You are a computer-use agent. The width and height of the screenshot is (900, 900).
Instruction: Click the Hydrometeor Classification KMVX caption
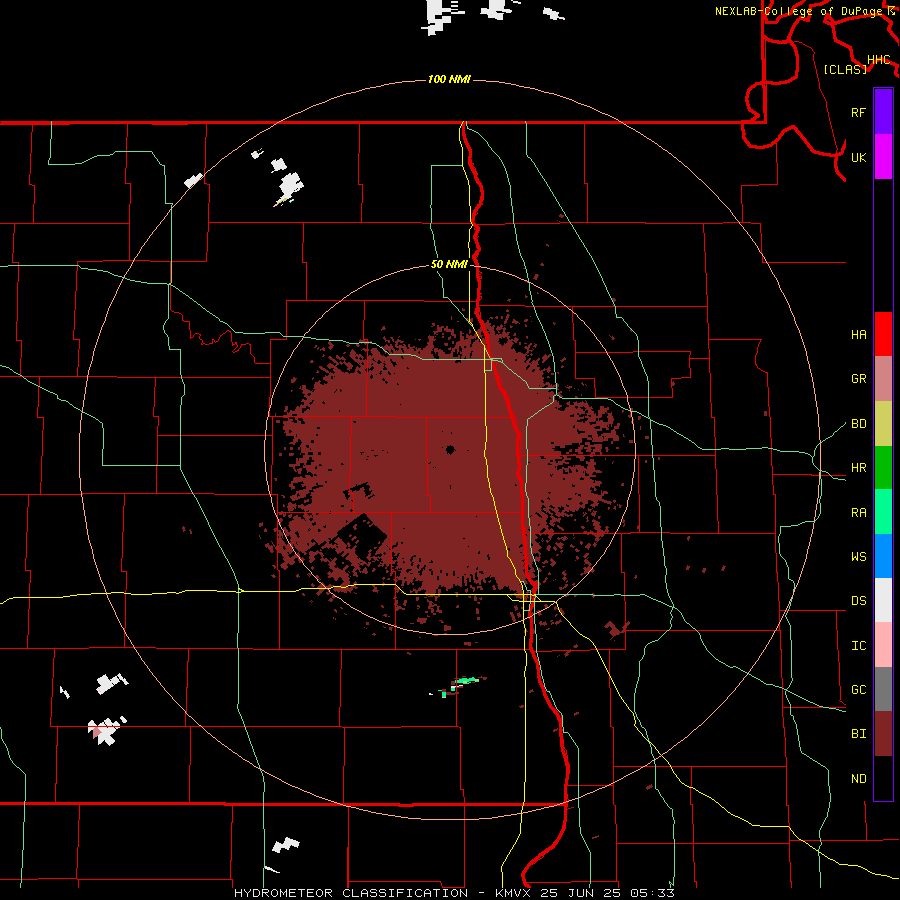[x=454, y=893]
